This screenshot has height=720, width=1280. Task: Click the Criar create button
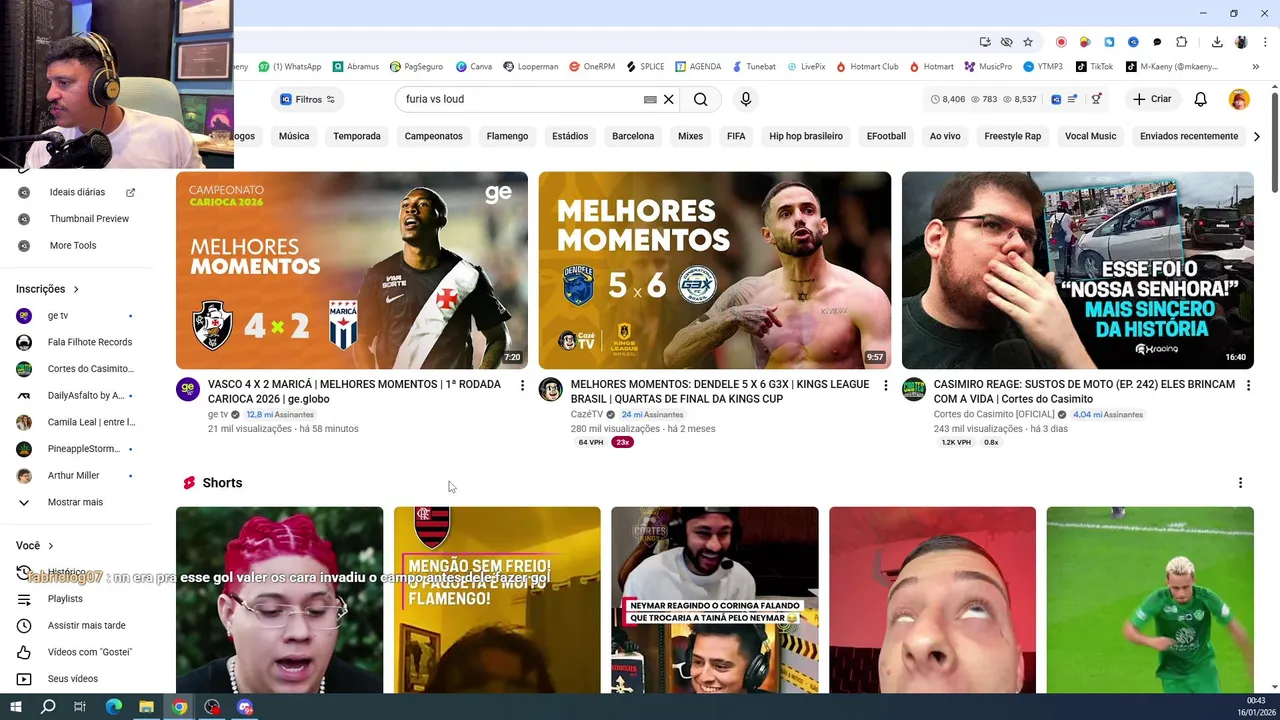tap(1151, 99)
